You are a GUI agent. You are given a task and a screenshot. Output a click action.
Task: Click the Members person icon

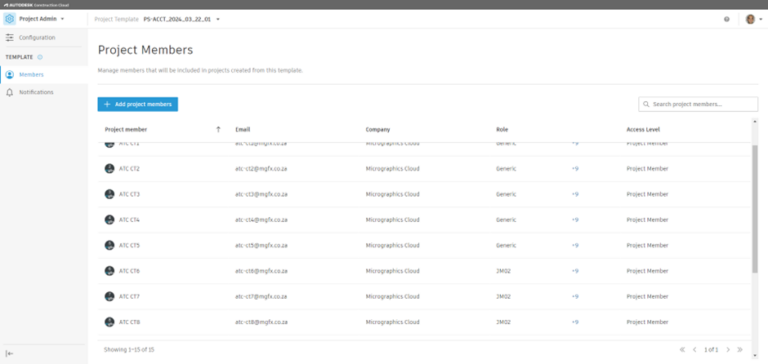tap(9, 75)
